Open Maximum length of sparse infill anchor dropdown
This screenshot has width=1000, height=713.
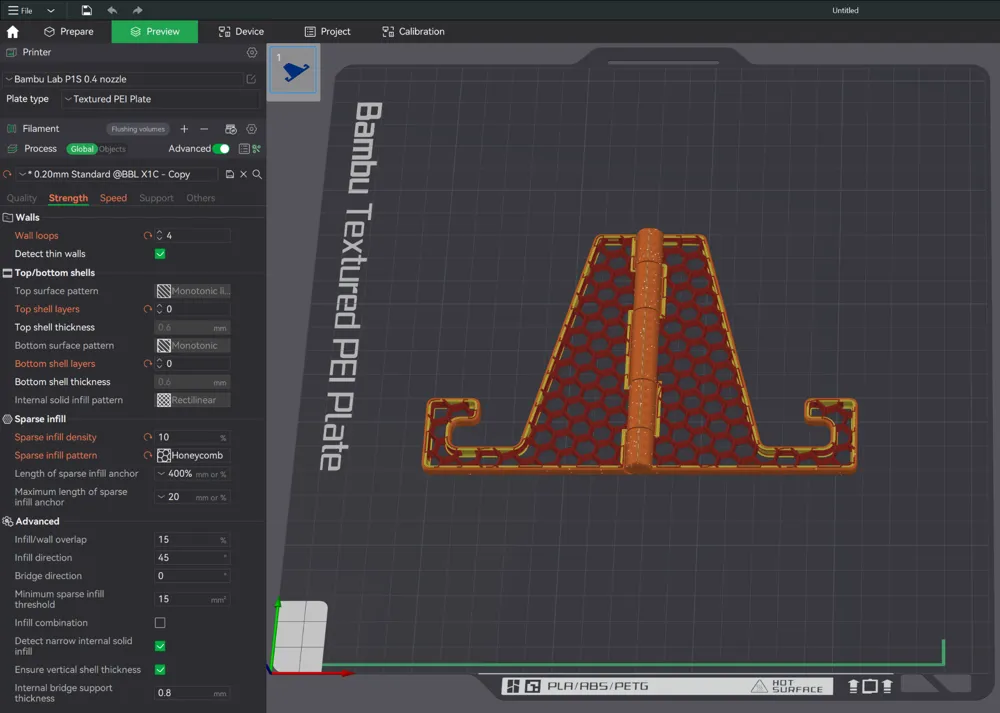tap(193, 497)
